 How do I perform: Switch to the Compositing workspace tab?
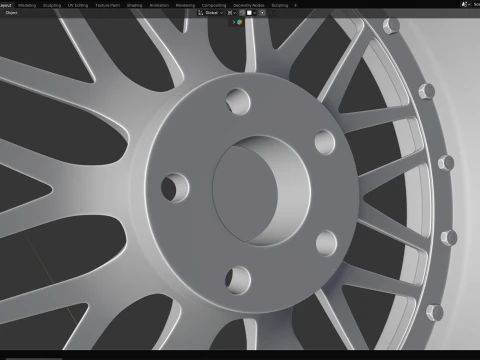214,5
